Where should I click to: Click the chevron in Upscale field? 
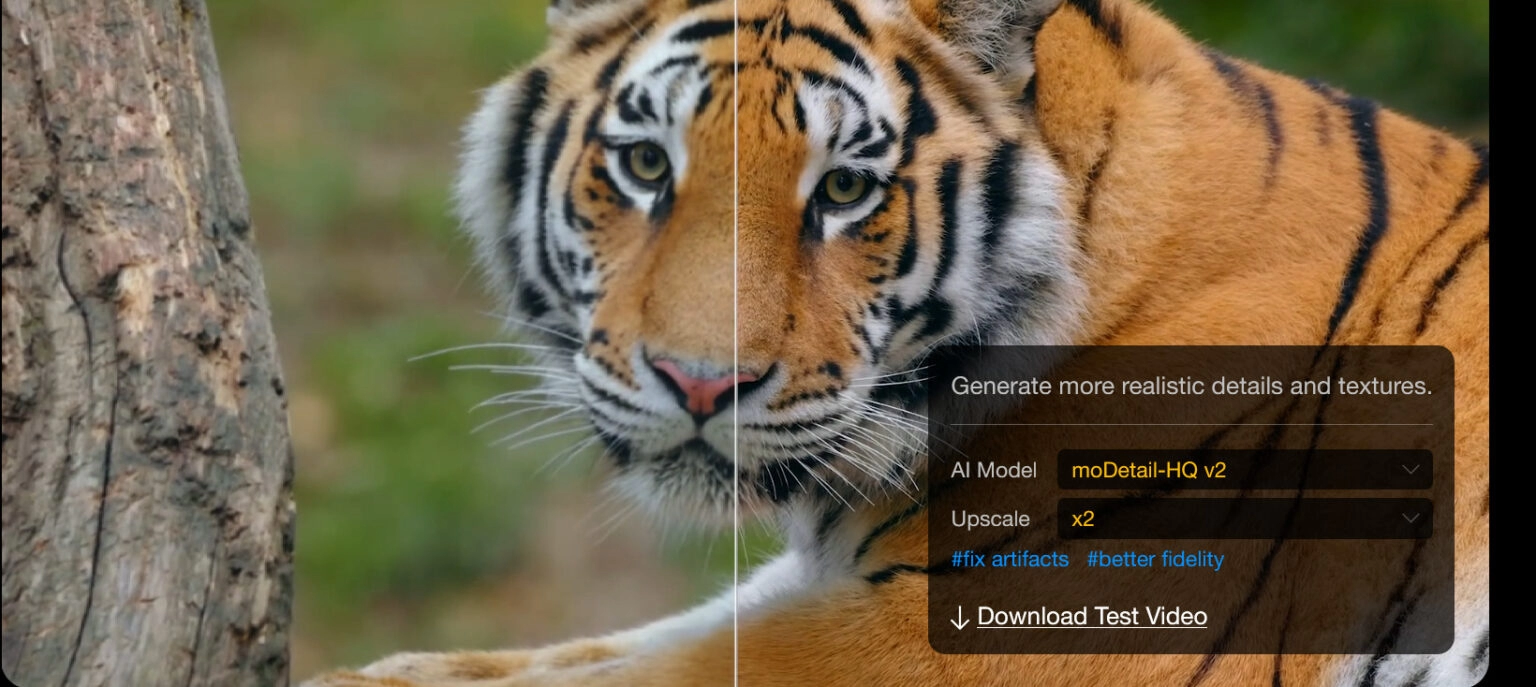1410,519
